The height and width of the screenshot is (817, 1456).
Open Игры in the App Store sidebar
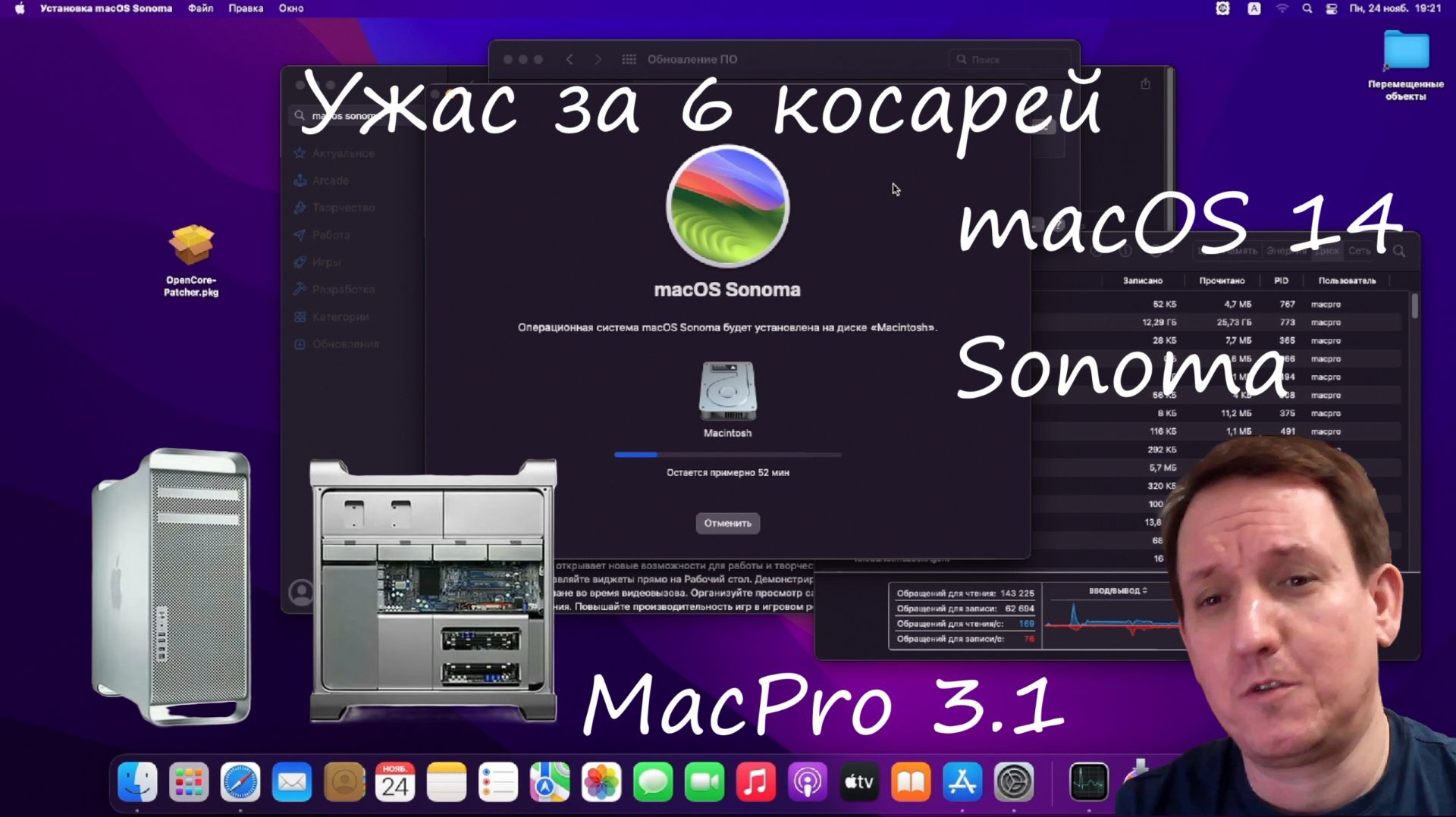pyautogui.click(x=318, y=262)
